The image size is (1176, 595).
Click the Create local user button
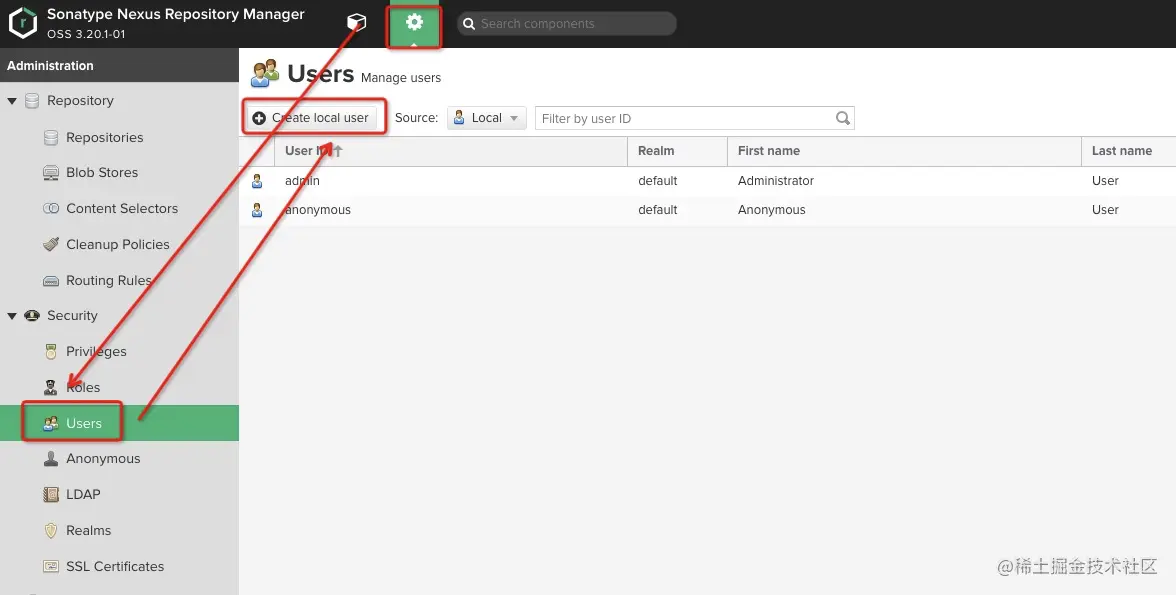click(x=312, y=118)
